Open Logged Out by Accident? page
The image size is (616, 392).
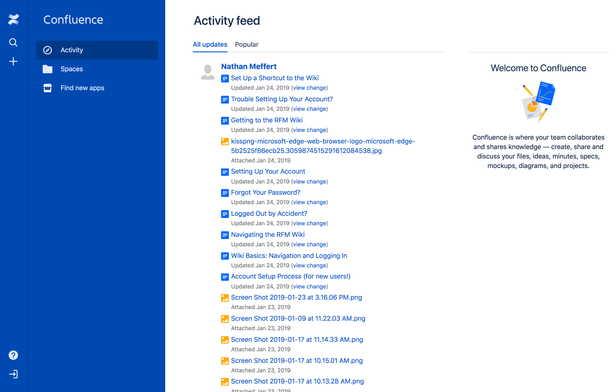[269, 214]
